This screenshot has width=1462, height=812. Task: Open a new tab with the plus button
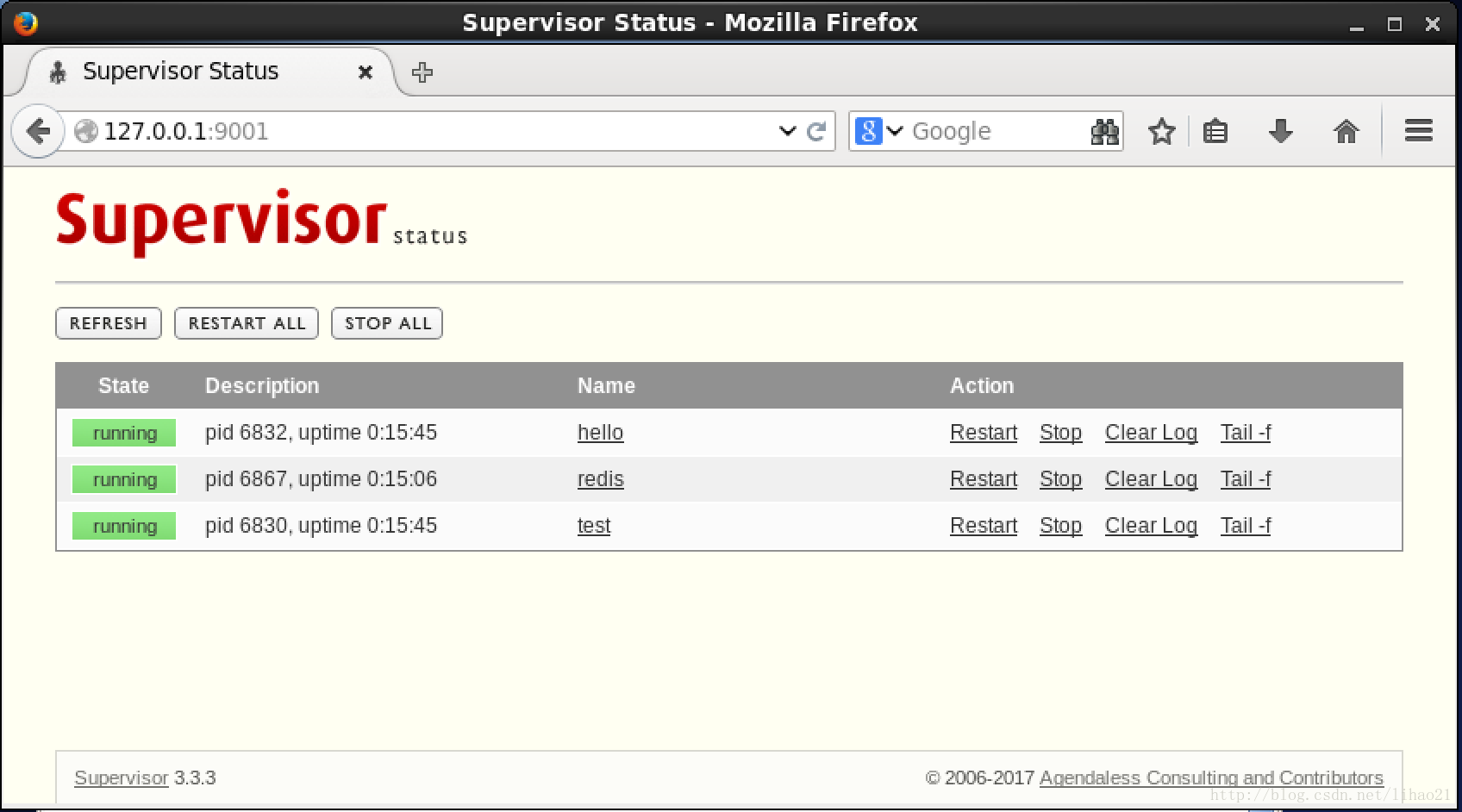click(422, 72)
